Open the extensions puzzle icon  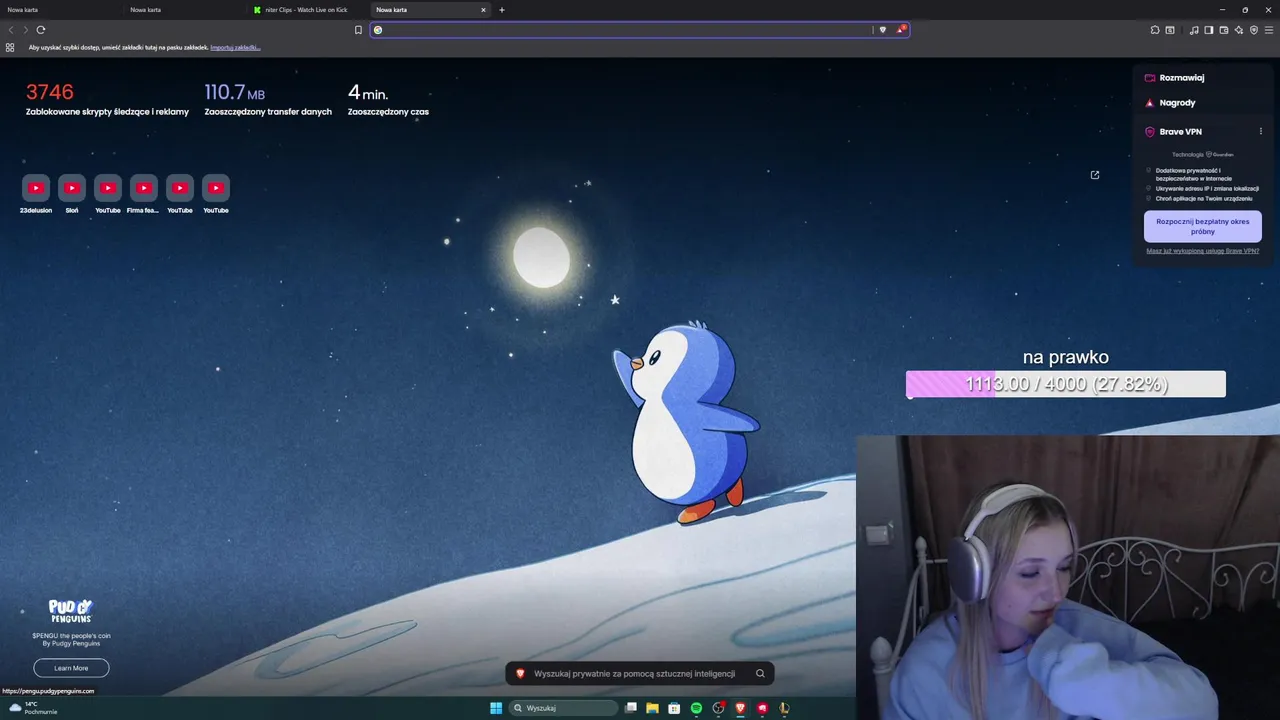(1155, 30)
